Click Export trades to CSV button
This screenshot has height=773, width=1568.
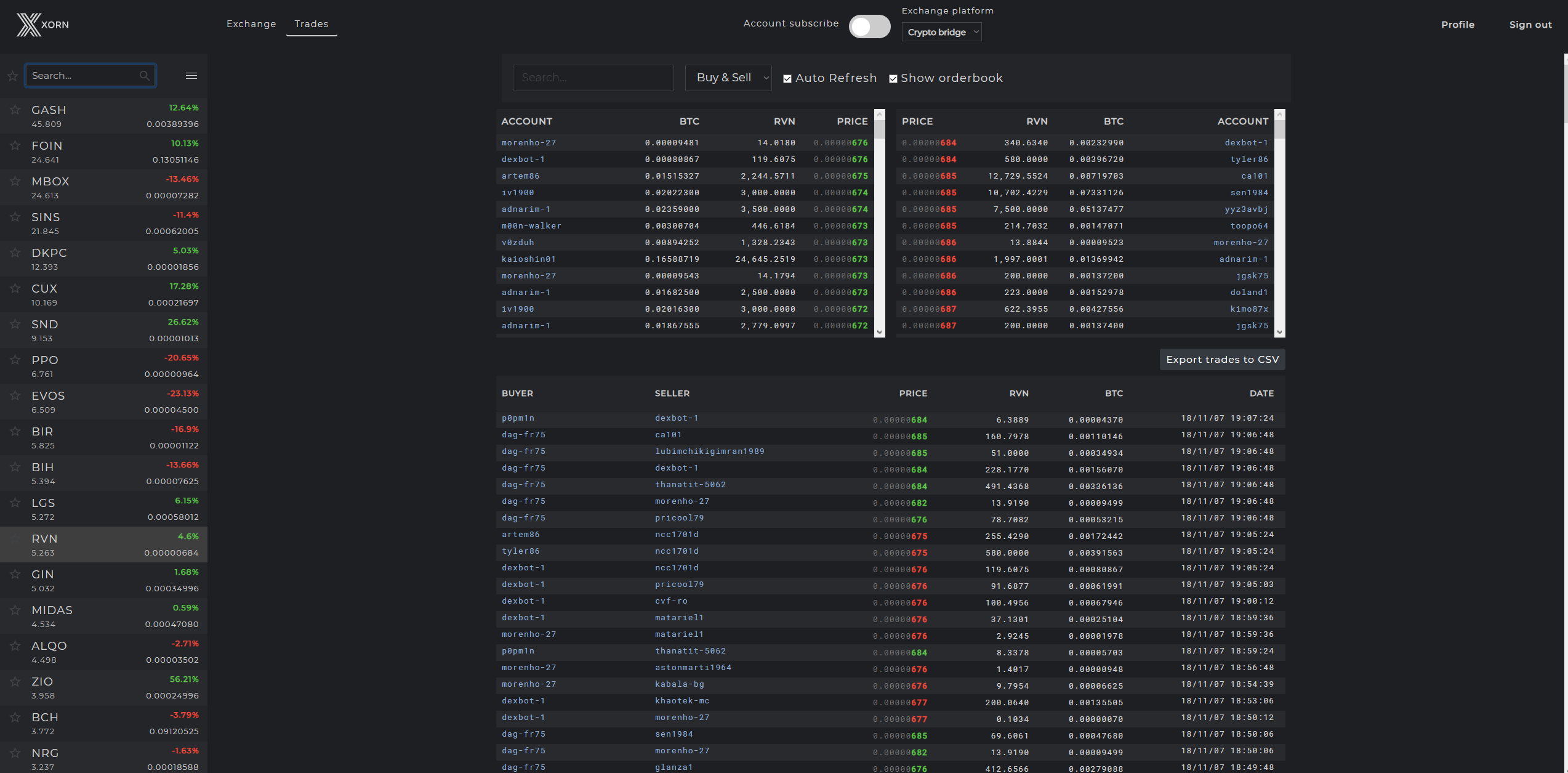[1222, 360]
